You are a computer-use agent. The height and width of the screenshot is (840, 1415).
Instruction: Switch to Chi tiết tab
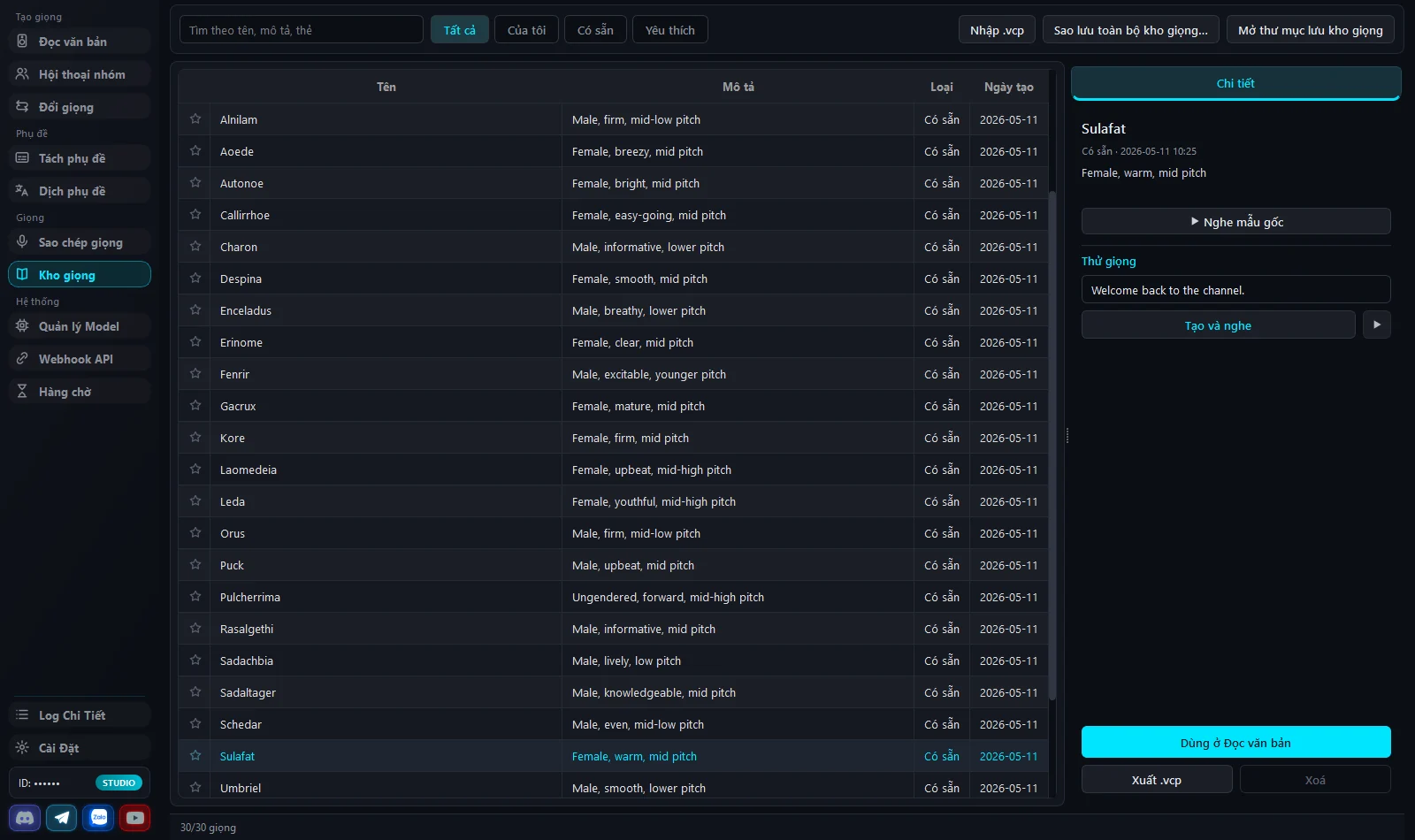(x=1235, y=83)
